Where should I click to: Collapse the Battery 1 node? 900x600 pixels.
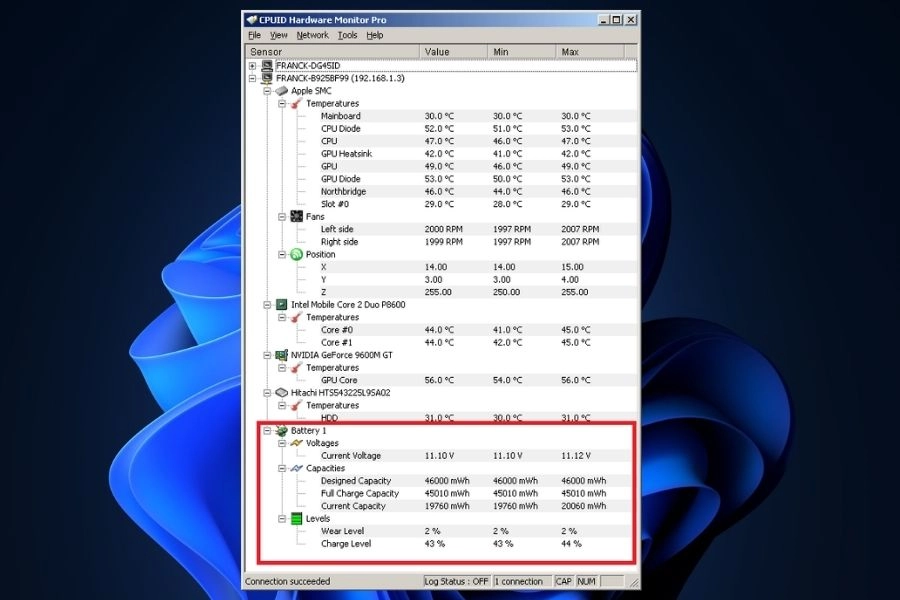coord(267,431)
